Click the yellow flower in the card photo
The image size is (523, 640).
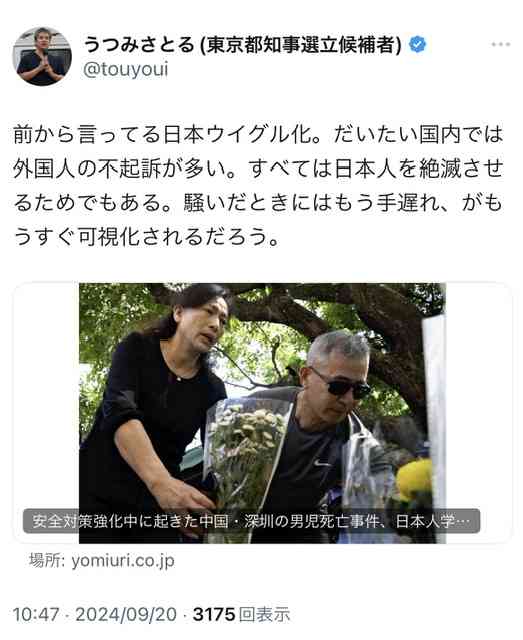point(414,480)
